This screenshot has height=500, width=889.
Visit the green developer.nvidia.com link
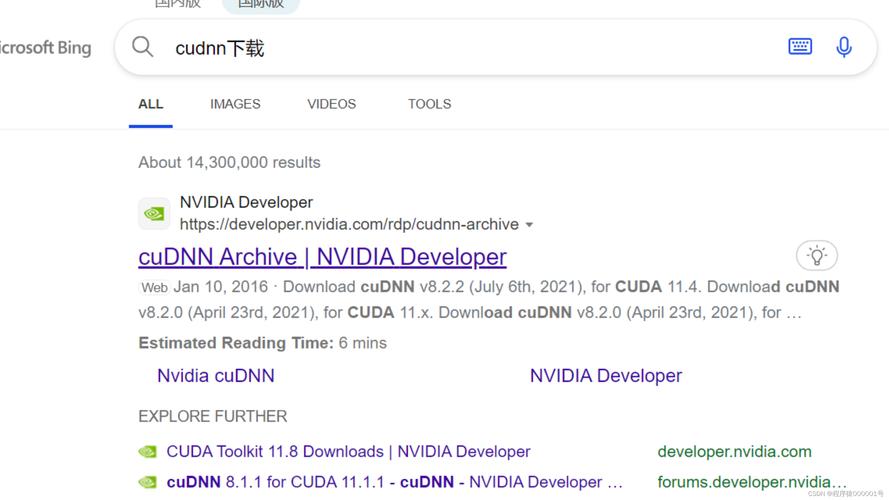pyautogui.click(x=734, y=452)
